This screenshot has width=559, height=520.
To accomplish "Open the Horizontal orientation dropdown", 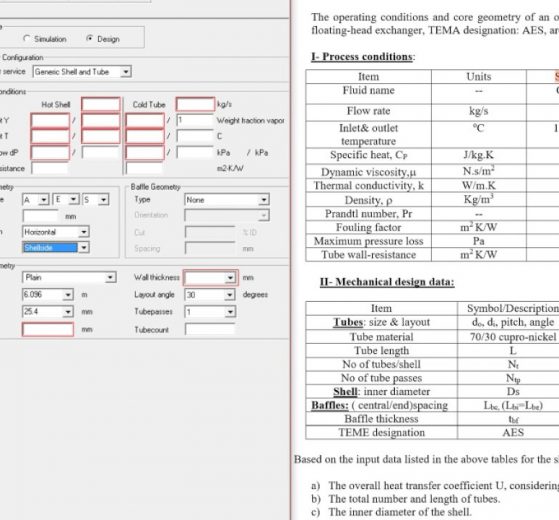I will pos(84,232).
